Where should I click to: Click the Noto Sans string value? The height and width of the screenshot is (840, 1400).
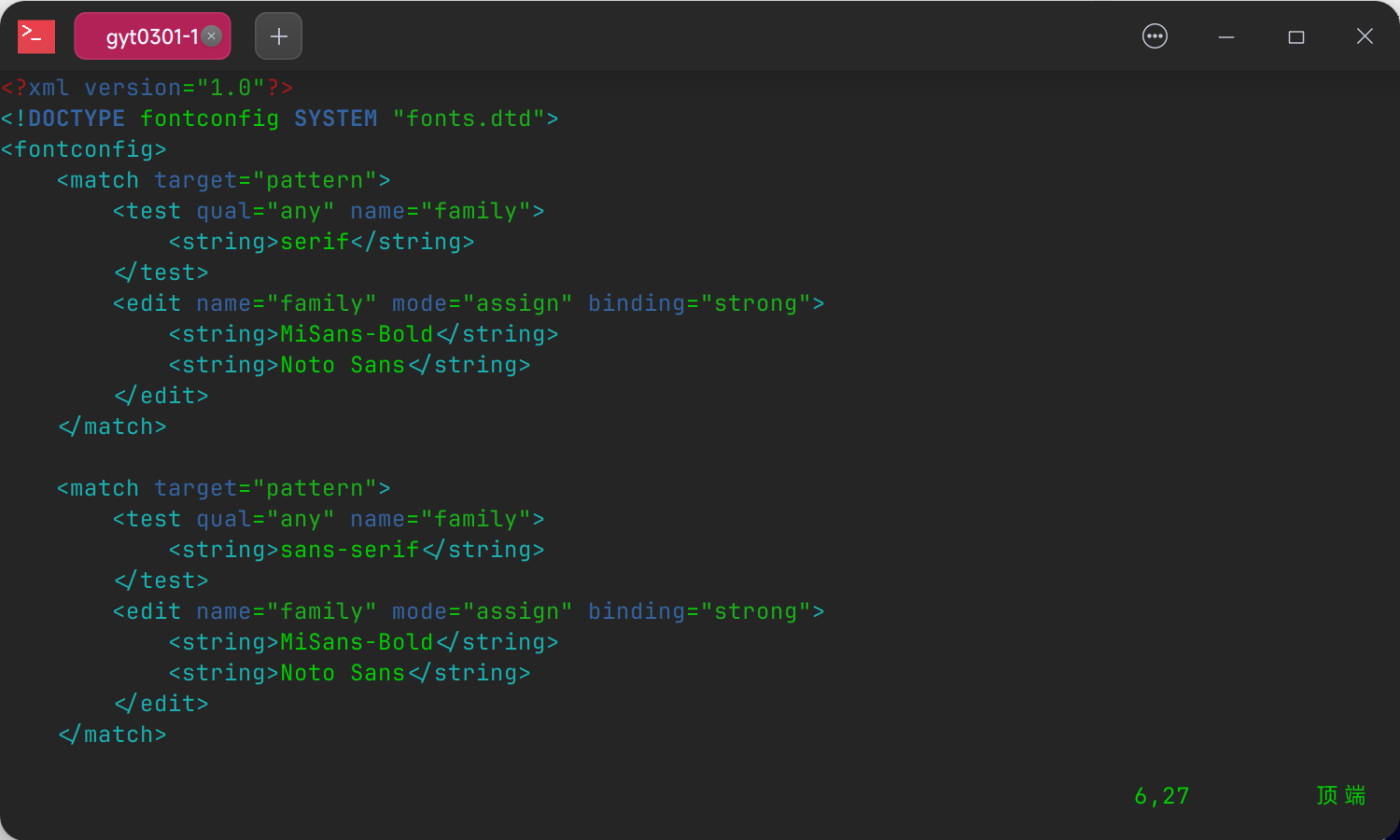pos(343,364)
